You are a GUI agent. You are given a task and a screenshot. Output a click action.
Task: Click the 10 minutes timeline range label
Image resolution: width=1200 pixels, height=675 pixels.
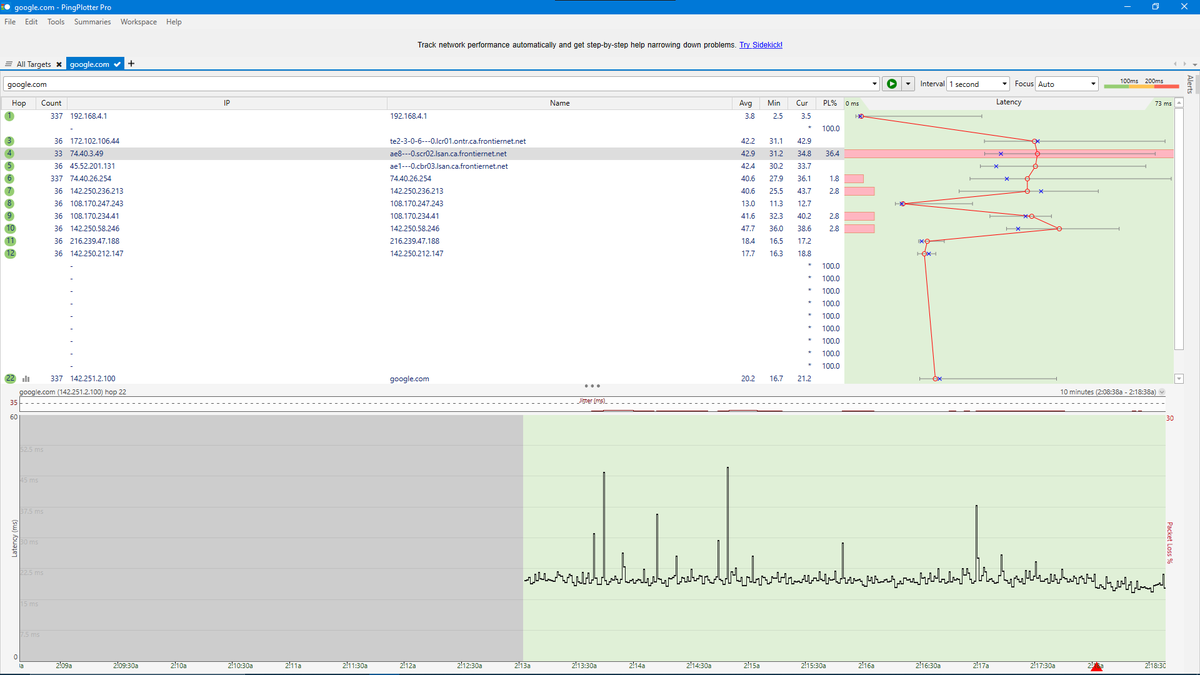[x=1108, y=392]
